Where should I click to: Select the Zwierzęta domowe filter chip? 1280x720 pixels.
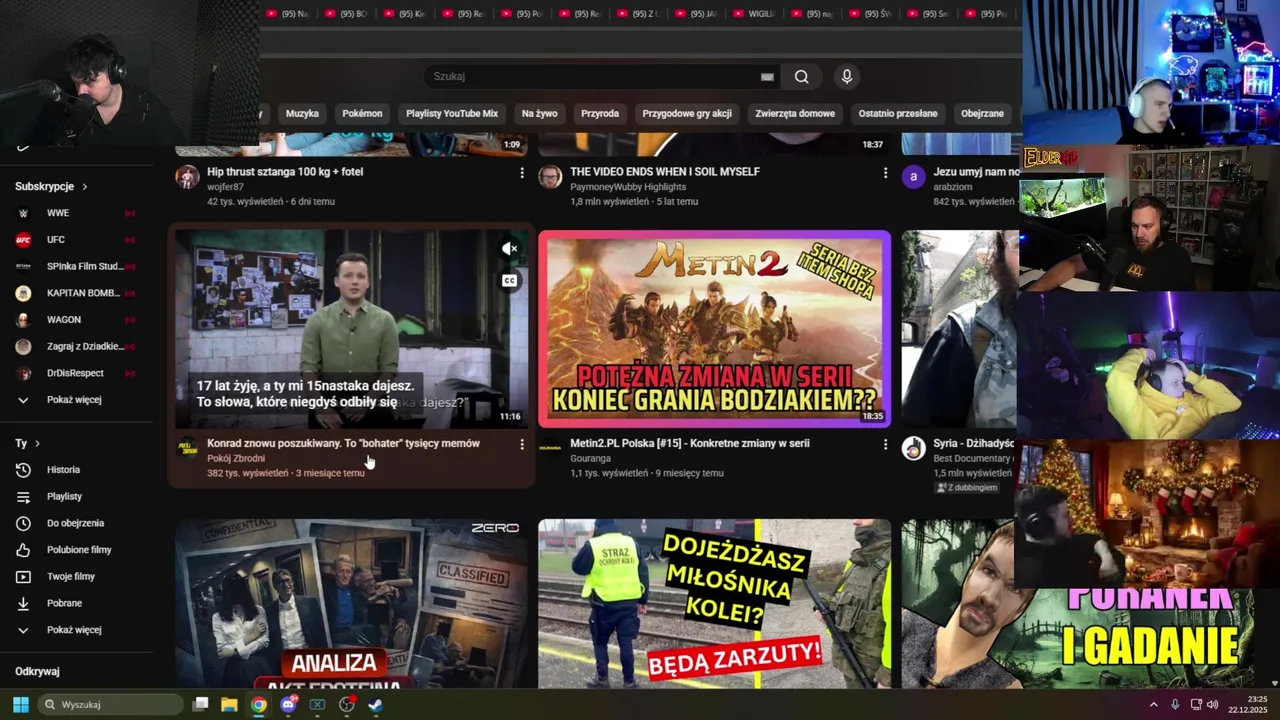pyautogui.click(x=795, y=114)
